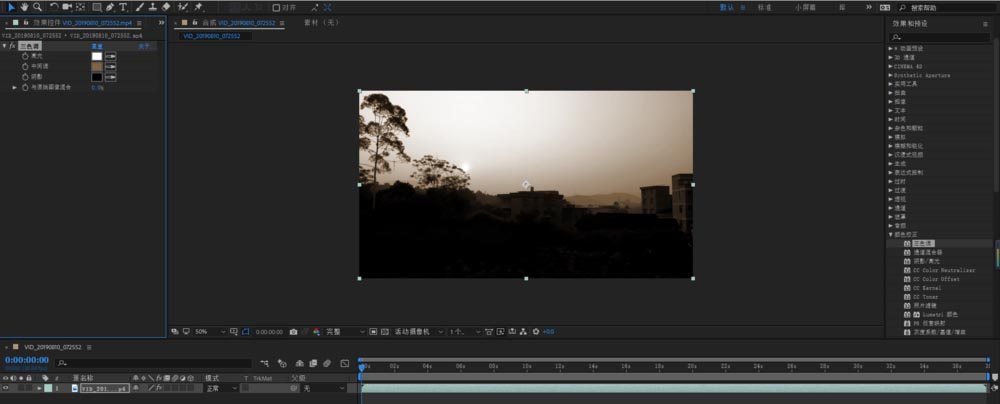Screen dimensions: 1000x404
Task: Switch to the 标准 workspace
Action: [x=764, y=7]
